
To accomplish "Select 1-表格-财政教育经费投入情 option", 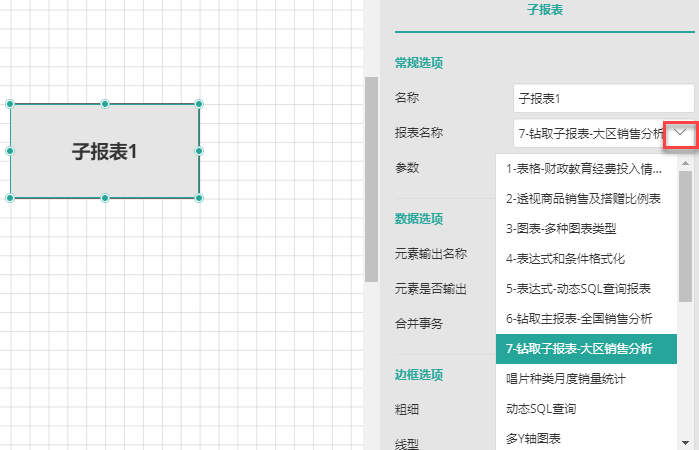I will [584, 169].
